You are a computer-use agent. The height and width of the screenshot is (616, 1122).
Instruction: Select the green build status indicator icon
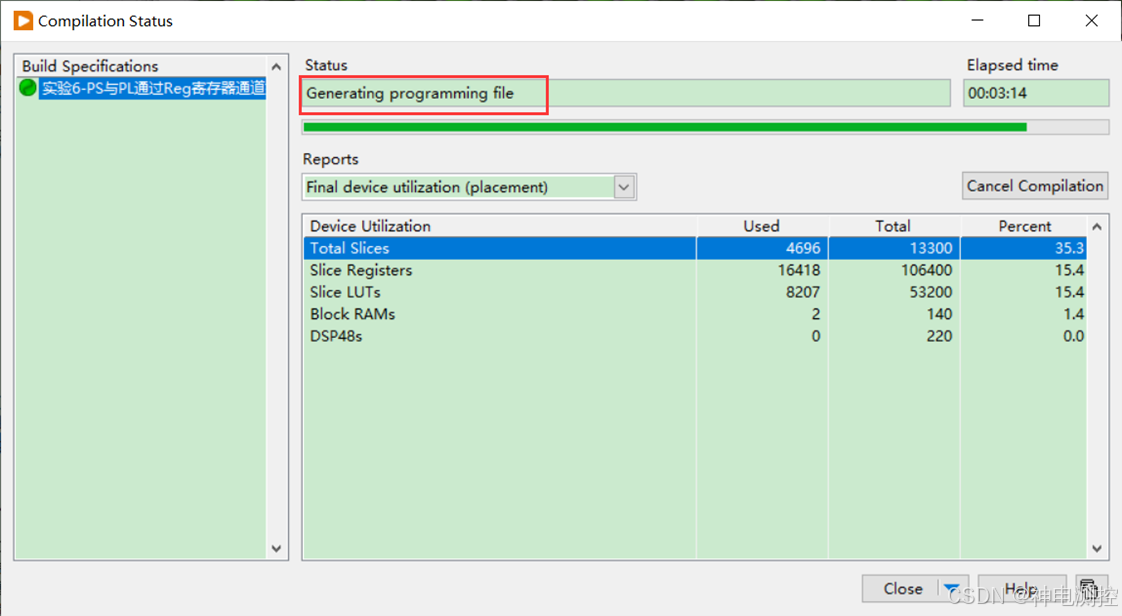(28, 88)
